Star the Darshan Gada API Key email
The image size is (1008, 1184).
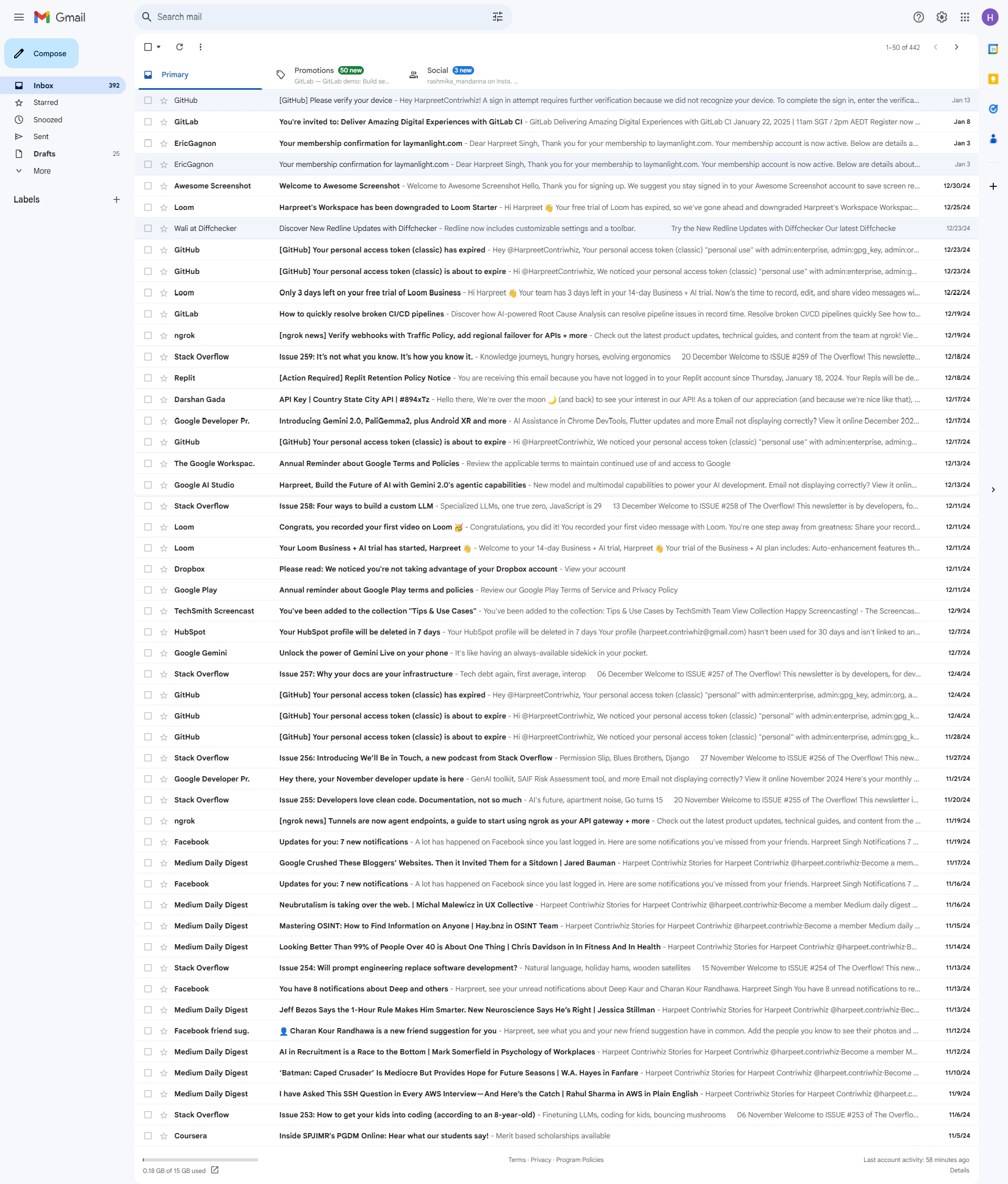[163, 399]
